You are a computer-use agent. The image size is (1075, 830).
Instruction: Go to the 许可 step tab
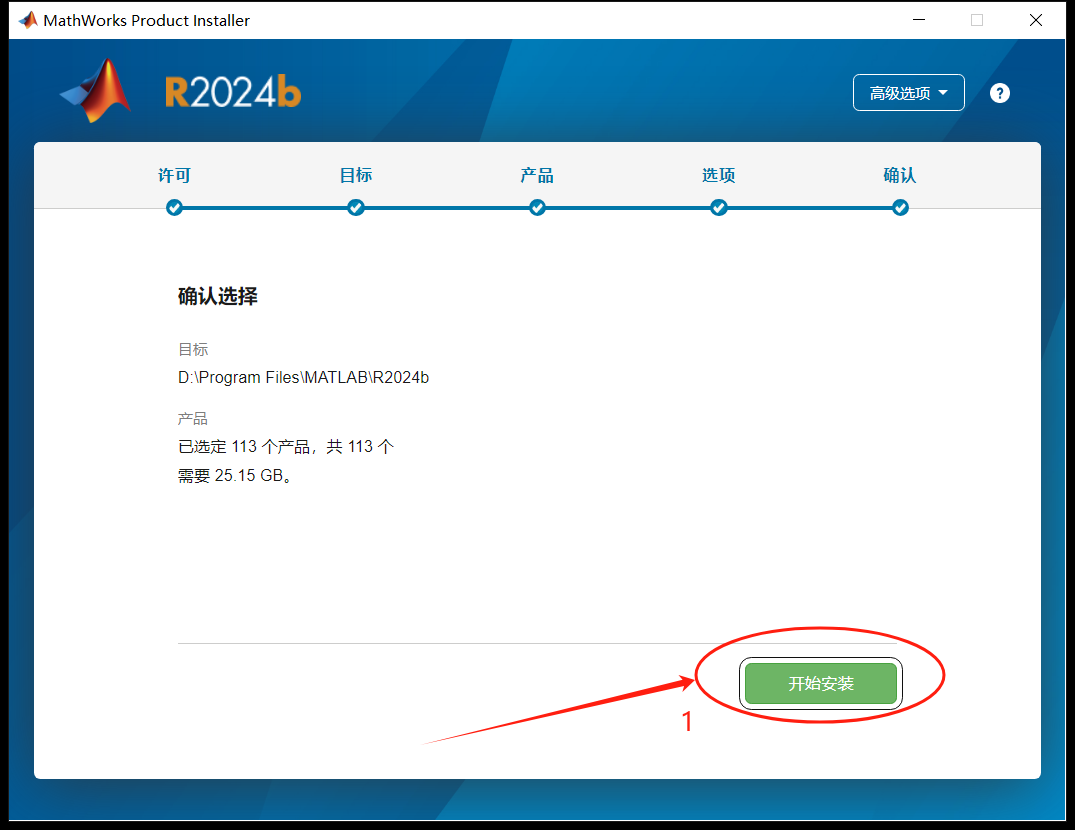[174, 175]
